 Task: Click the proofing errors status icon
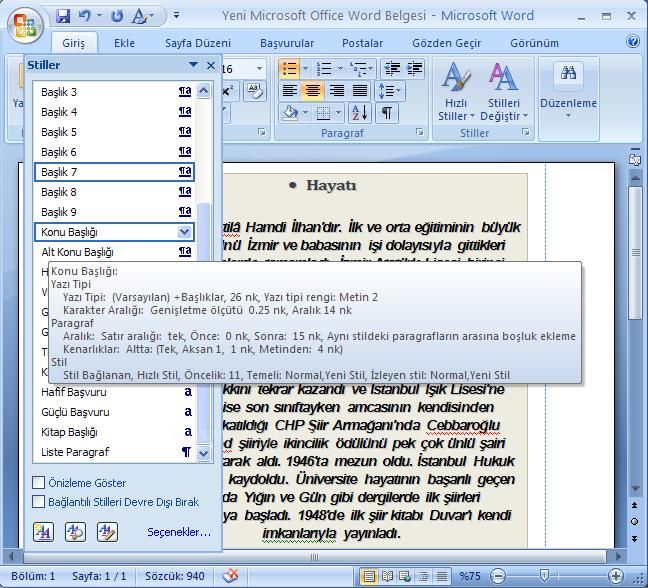point(230,576)
